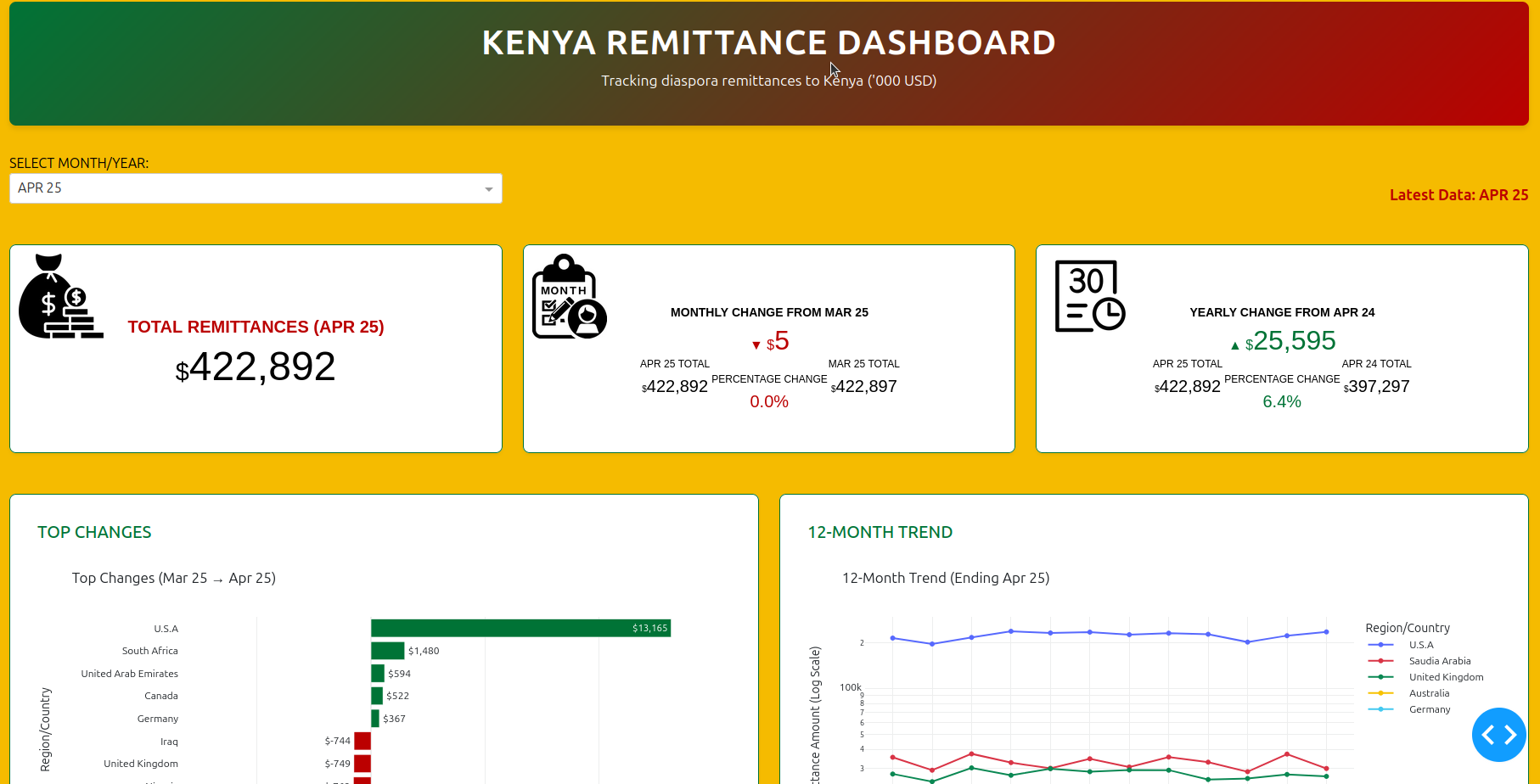
Task: Click the Canada green bar
Action: coord(377,696)
